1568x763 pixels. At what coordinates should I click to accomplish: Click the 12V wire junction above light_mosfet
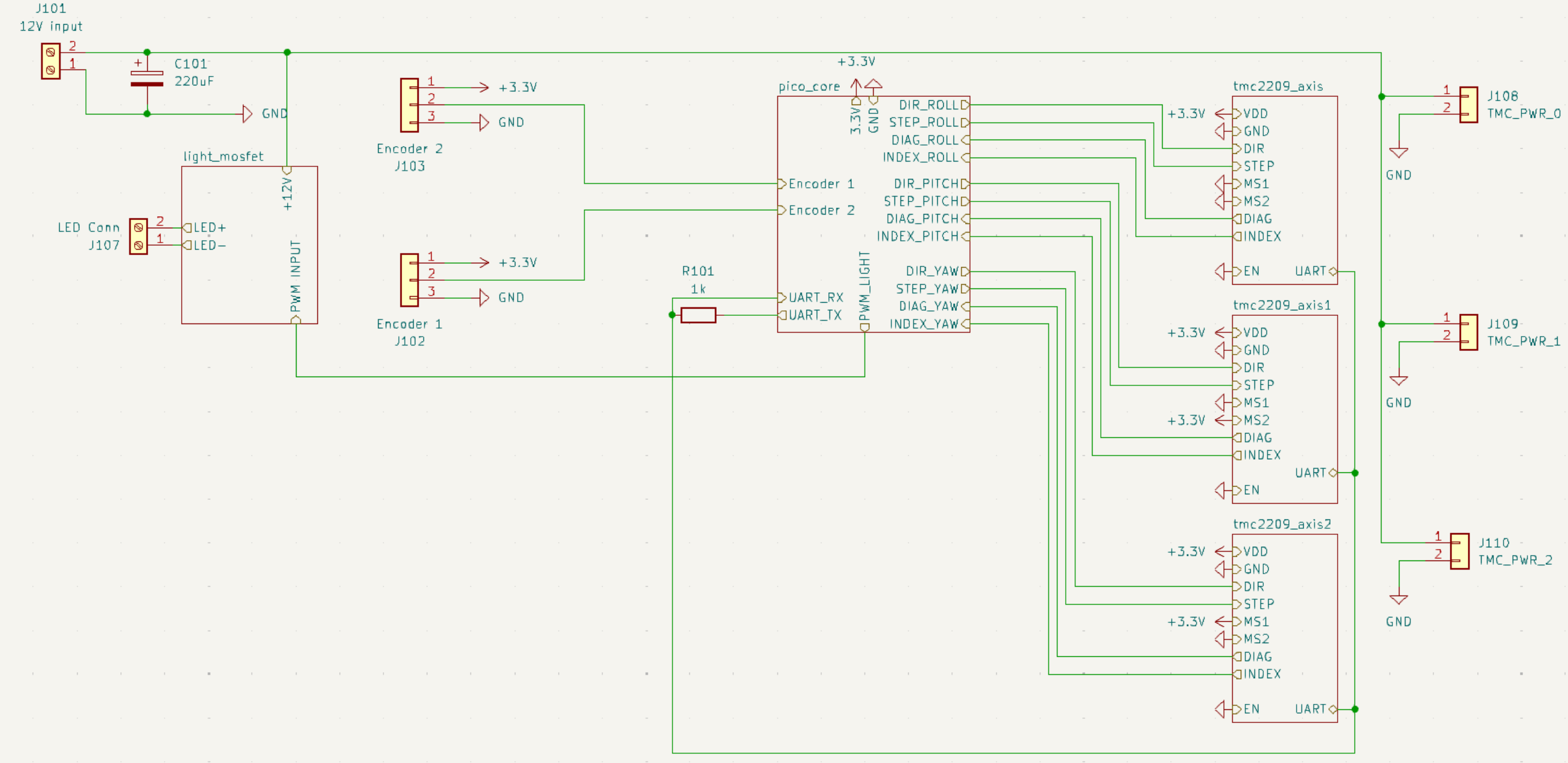[287, 53]
